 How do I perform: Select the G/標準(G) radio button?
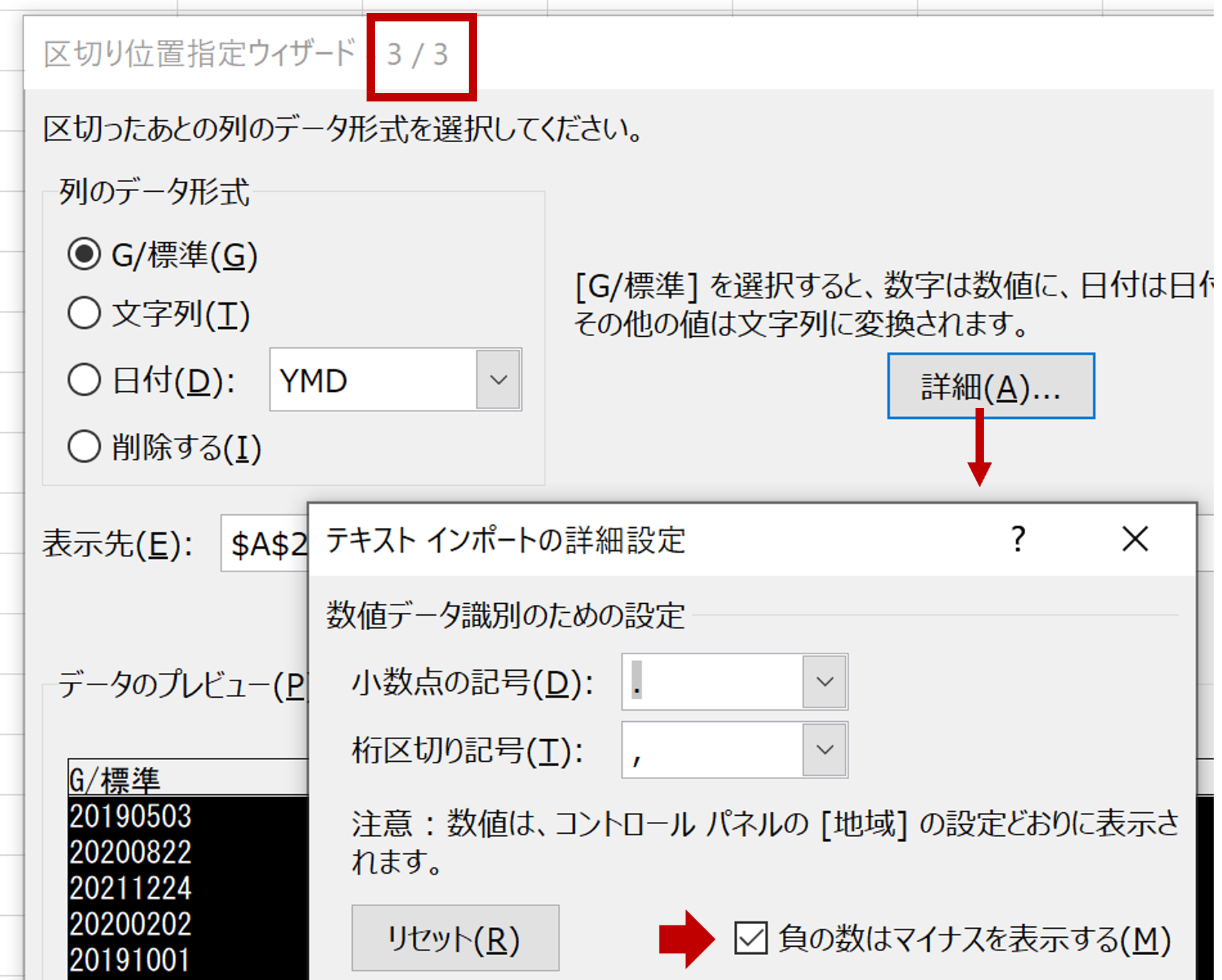point(84,255)
